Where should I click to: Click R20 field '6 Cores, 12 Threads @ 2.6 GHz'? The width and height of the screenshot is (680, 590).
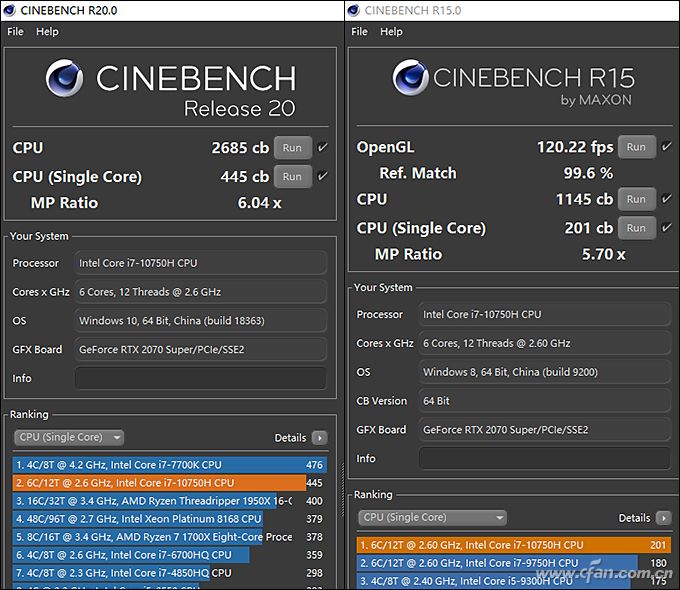200,292
